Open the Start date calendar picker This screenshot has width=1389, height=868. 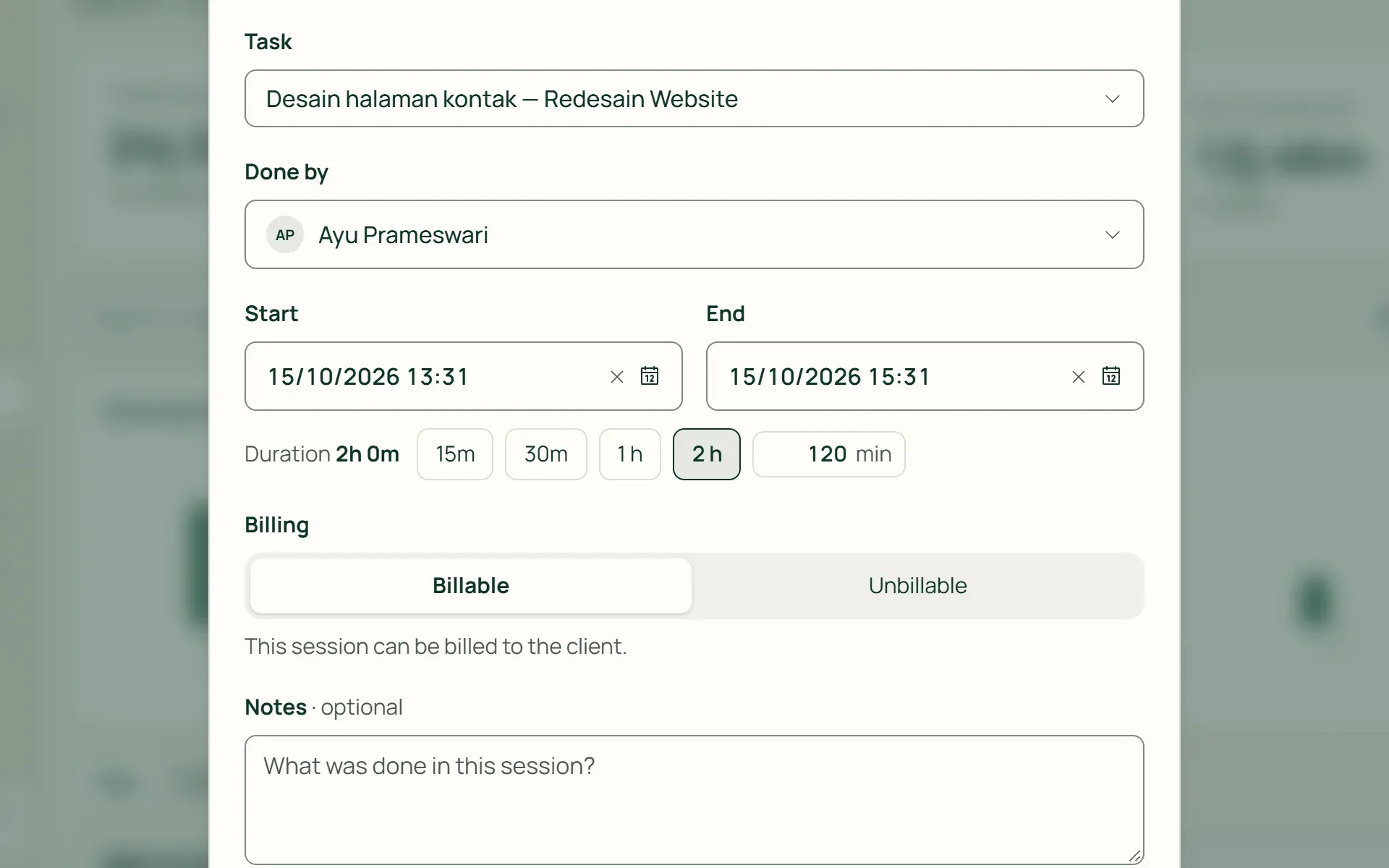coord(650,376)
